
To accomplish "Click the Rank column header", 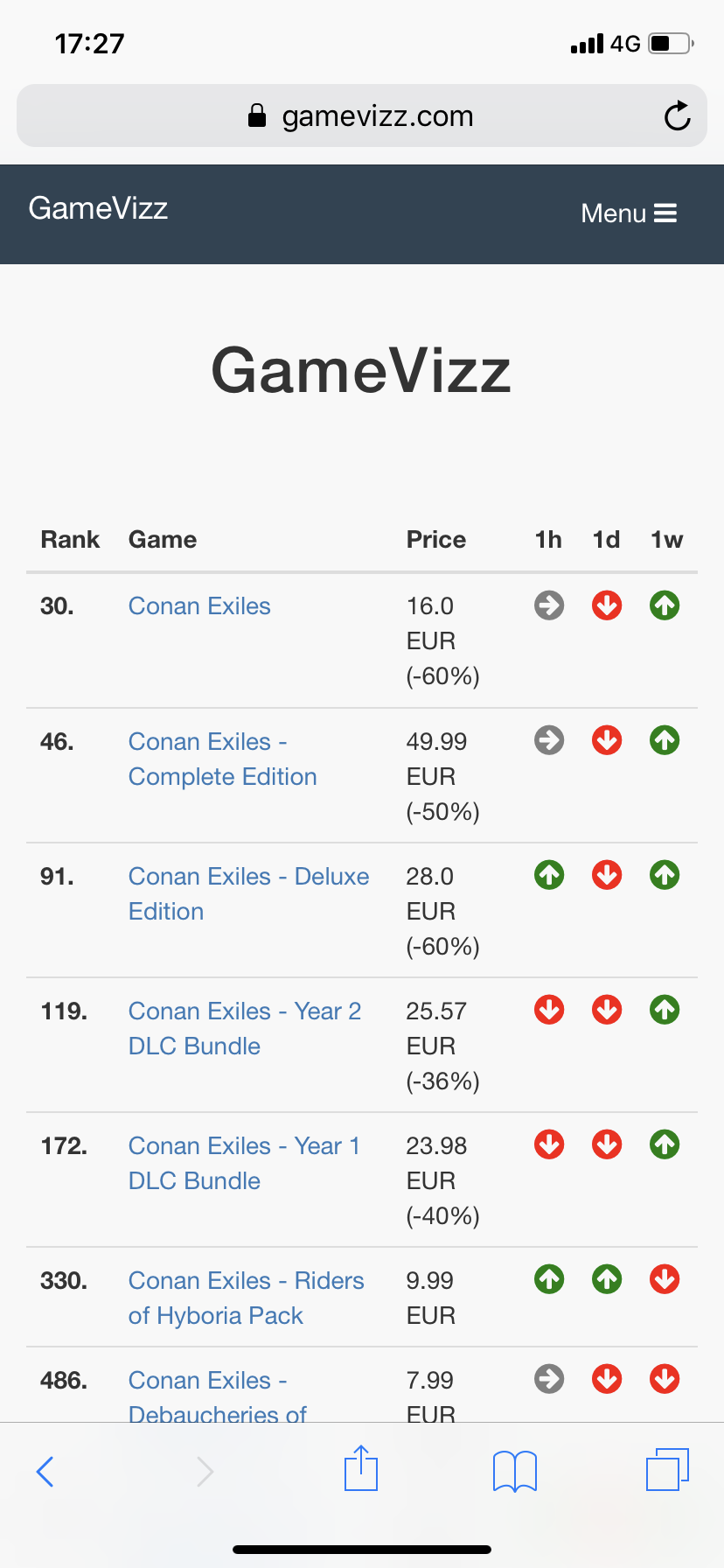I will coord(70,540).
